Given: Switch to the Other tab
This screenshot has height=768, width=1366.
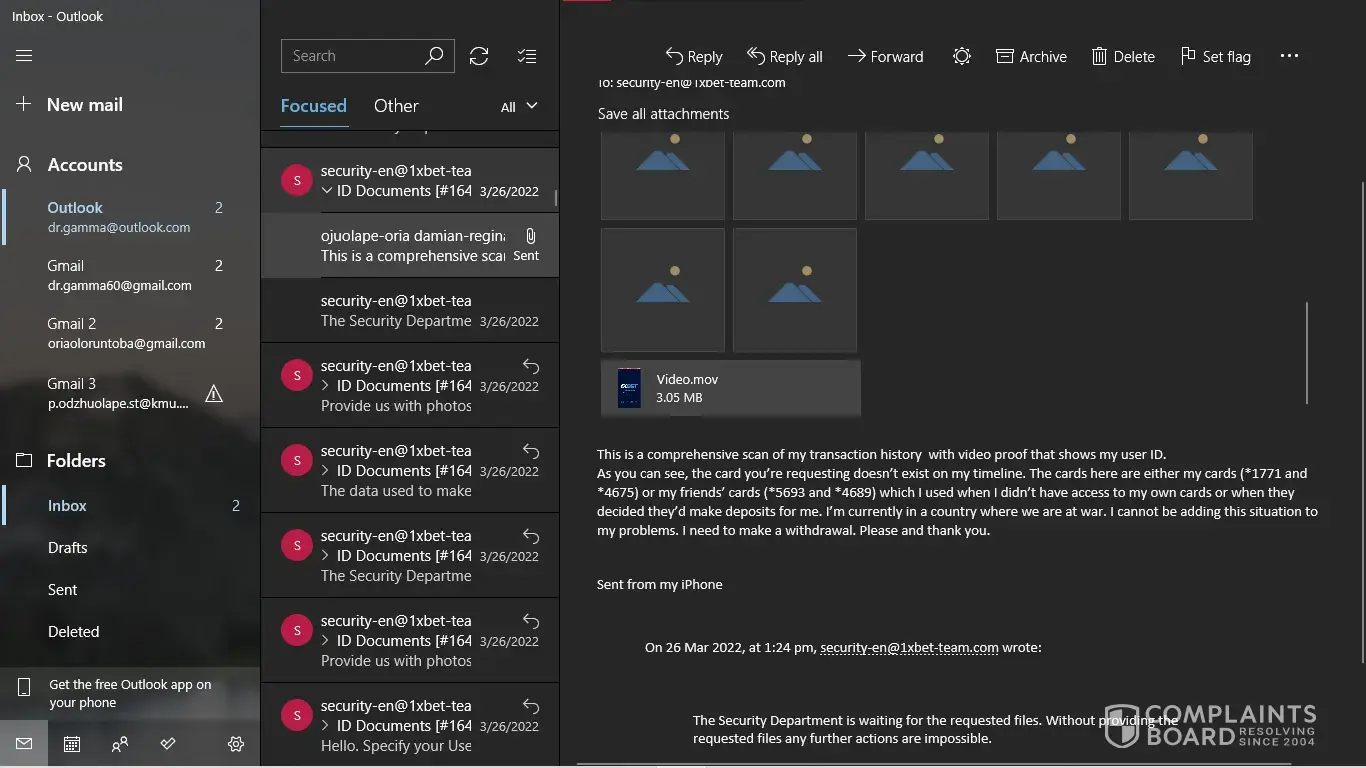Looking at the screenshot, I should coord(396,106).
